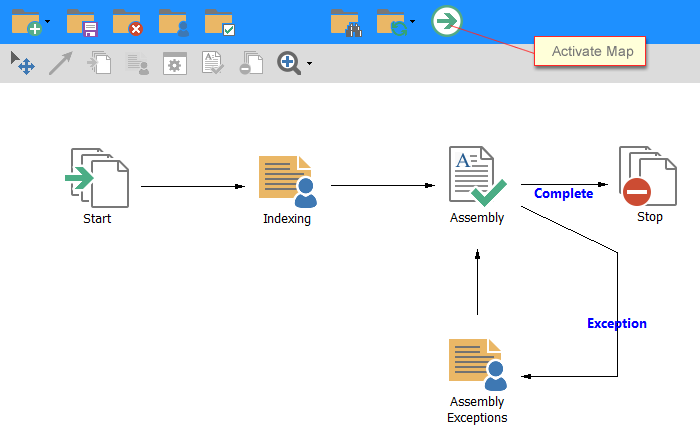Select the diagonal arrow connector tool
Viewport: 700px width, 428px height.
[x=61, y=64]
